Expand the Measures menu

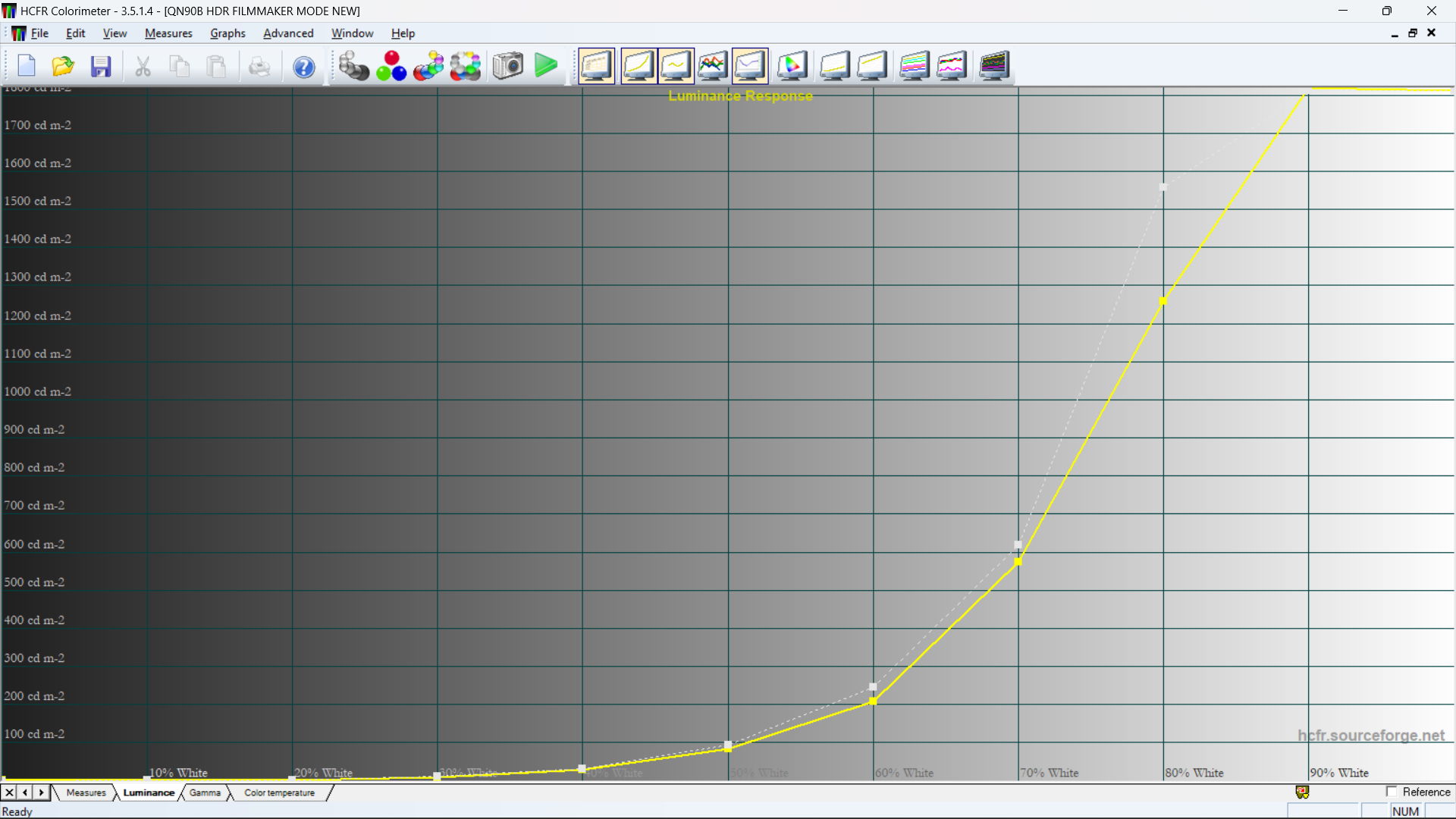click(x=168, y=33)
